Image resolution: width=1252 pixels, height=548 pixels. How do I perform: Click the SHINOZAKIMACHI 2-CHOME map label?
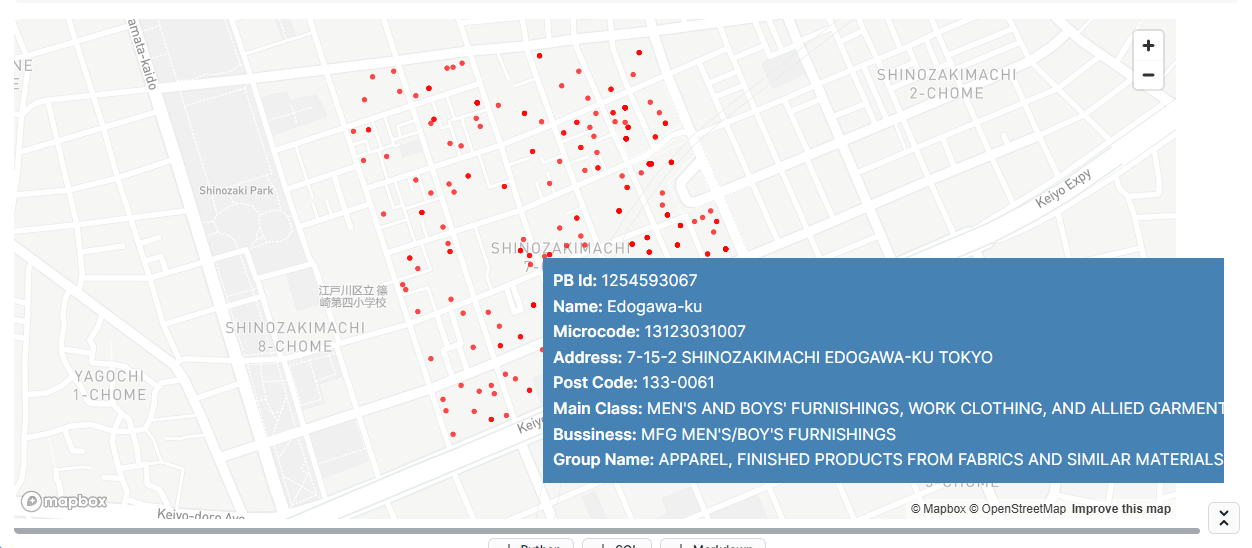946,84
